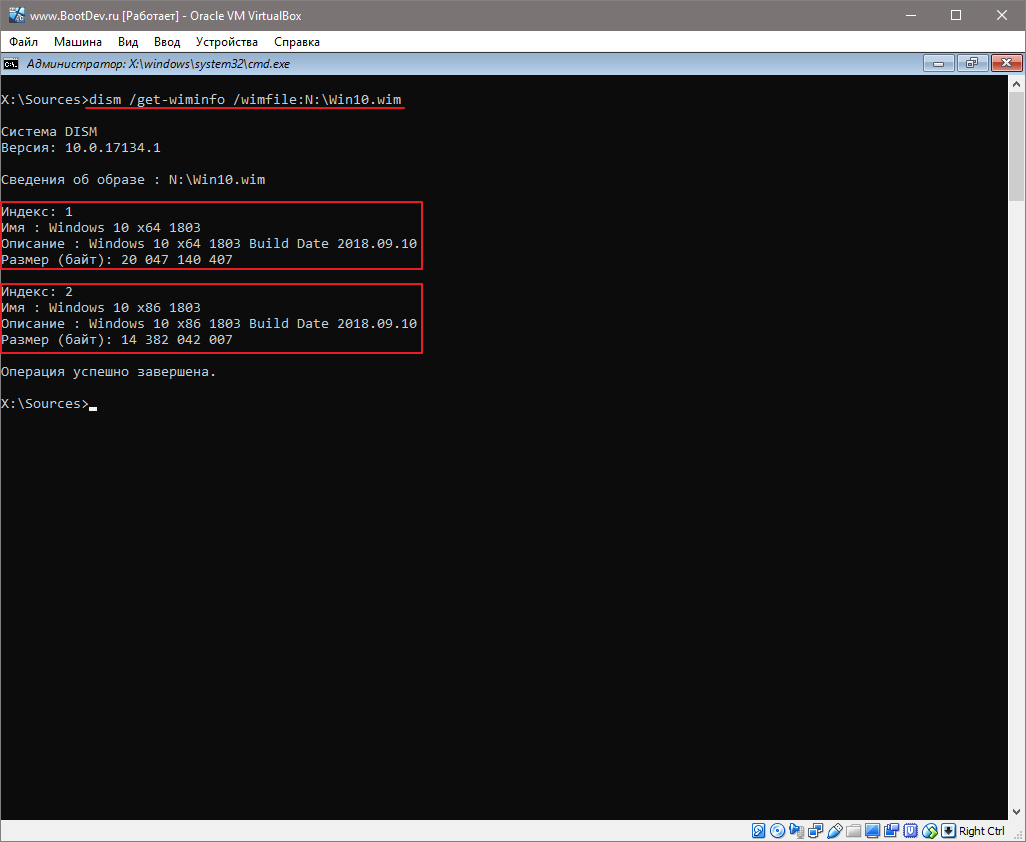This screenshot has height=842, width=1026.
Task: Click the 'Индекс: 1' line
Action: (x=37, y=212)
